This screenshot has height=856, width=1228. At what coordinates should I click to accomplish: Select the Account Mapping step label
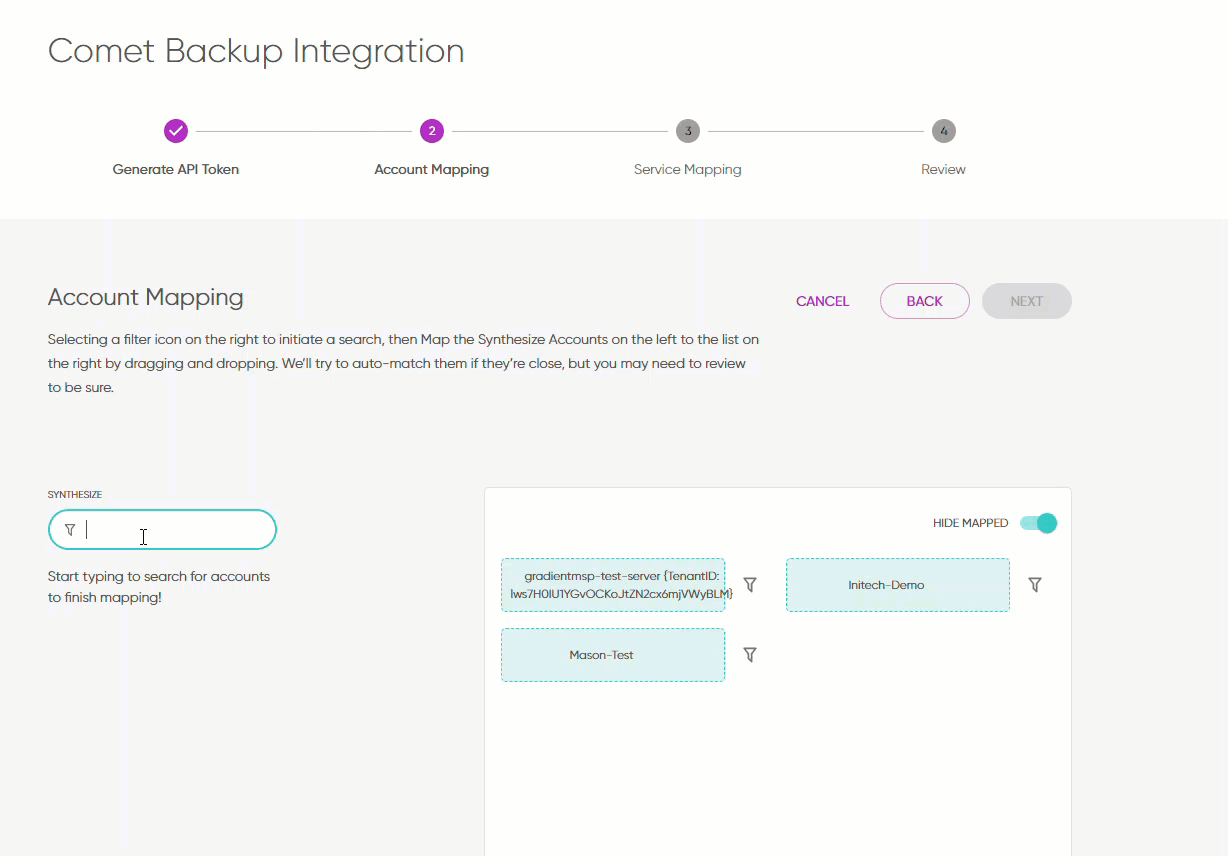point(432,170)
